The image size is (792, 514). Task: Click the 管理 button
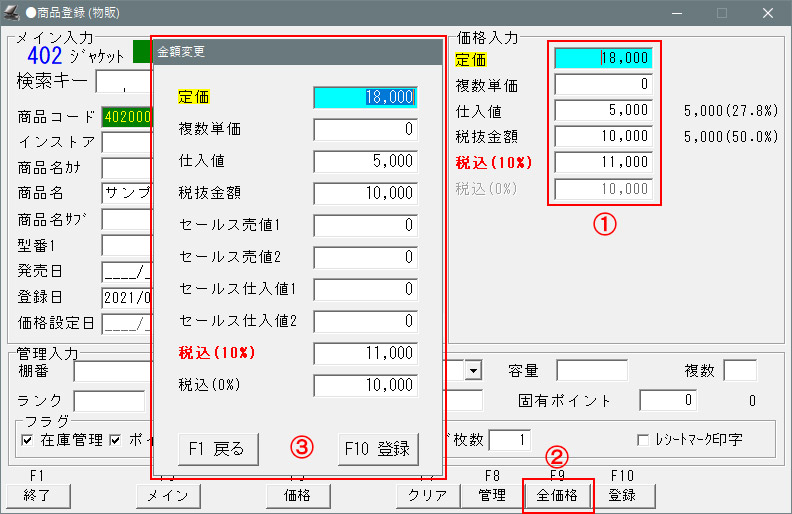[x=491, y=495]
